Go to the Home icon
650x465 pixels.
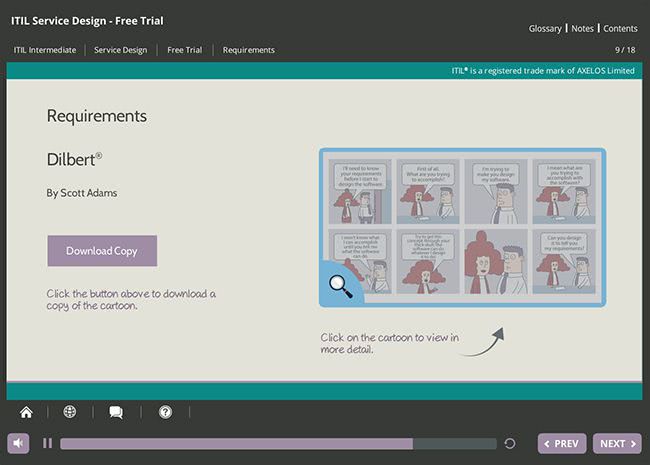point(26,412)
